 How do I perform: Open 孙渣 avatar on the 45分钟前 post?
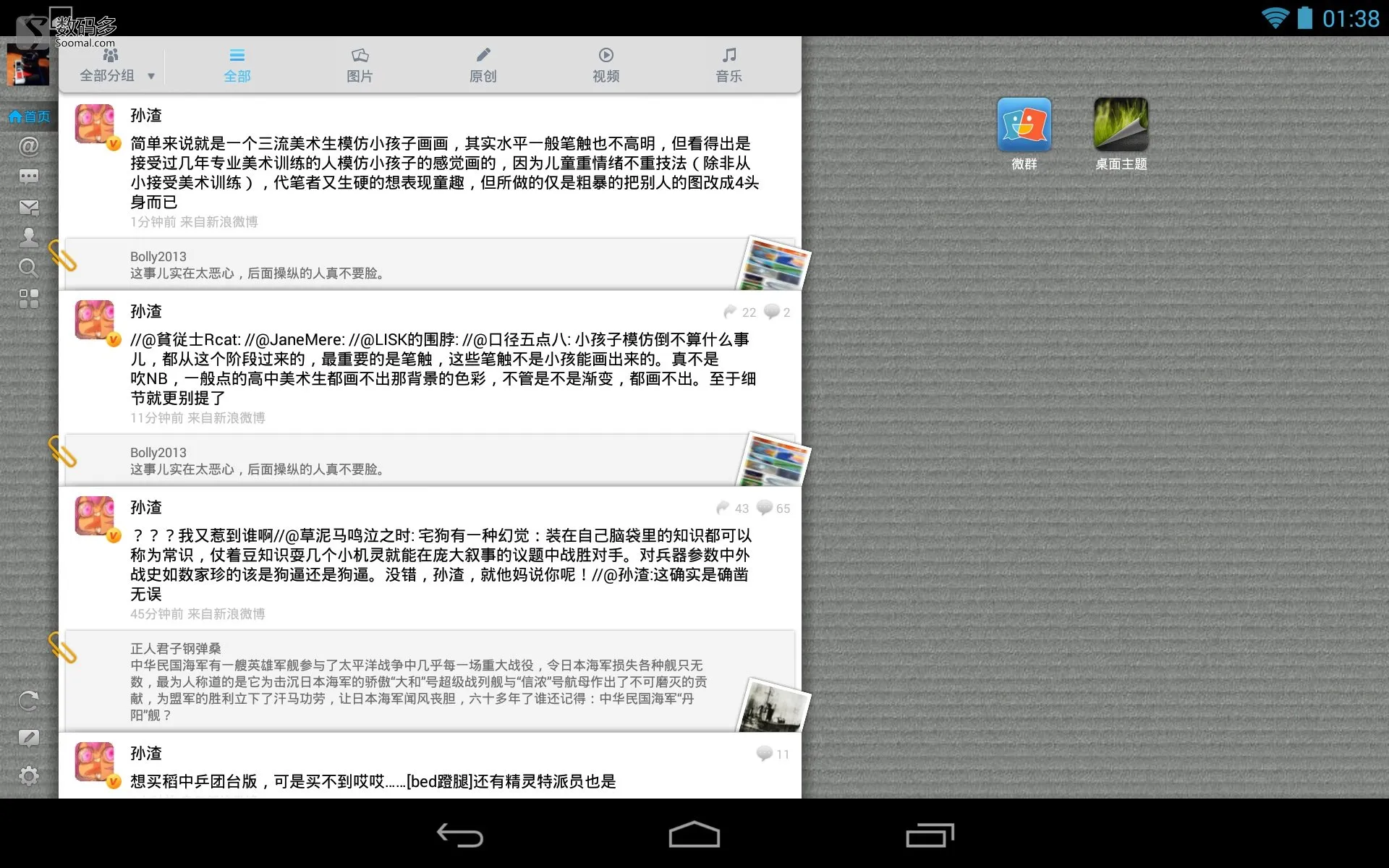click(95, 516)
